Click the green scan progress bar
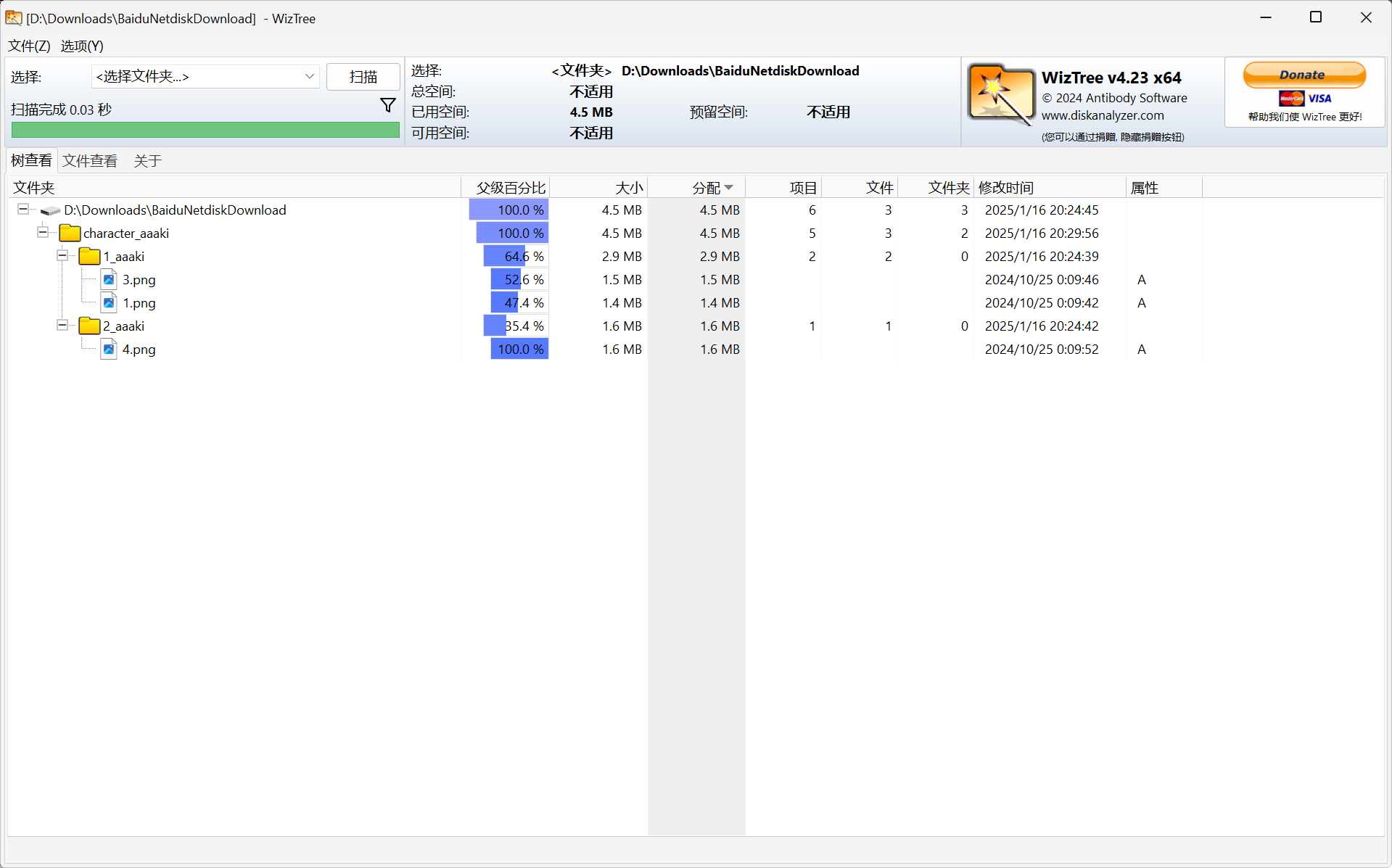1392x868 pixels. point(205,130)
